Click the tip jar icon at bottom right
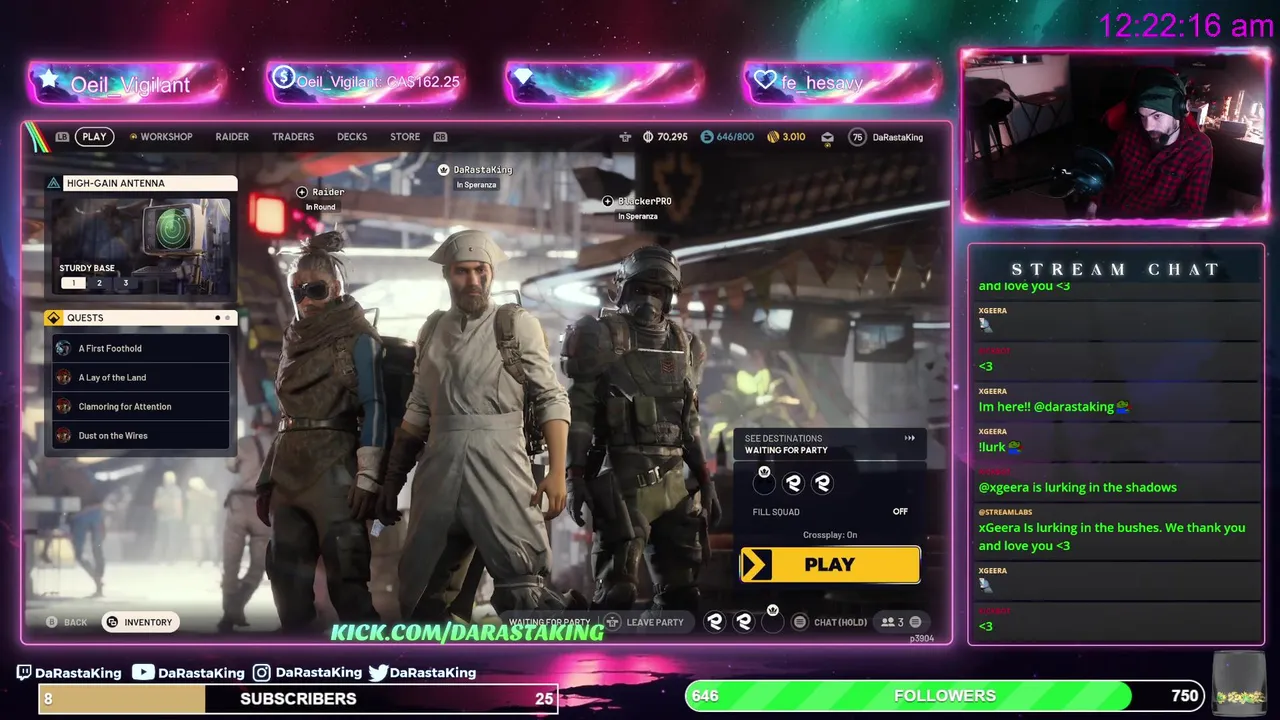This screenshot has height=720, width=1280. click(x=1240, y=682)
